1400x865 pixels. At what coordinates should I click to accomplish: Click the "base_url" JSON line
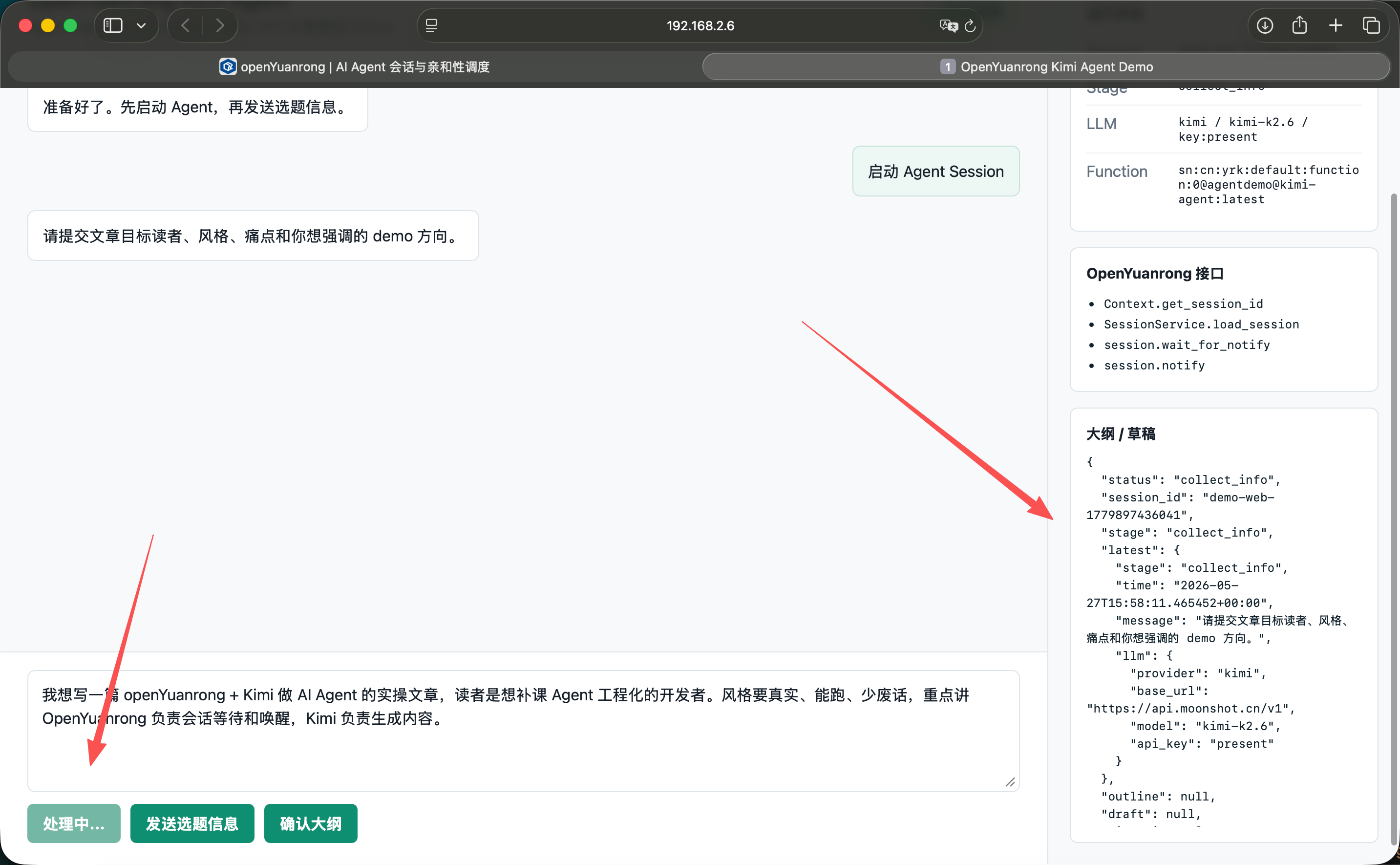coord(1191,700)
